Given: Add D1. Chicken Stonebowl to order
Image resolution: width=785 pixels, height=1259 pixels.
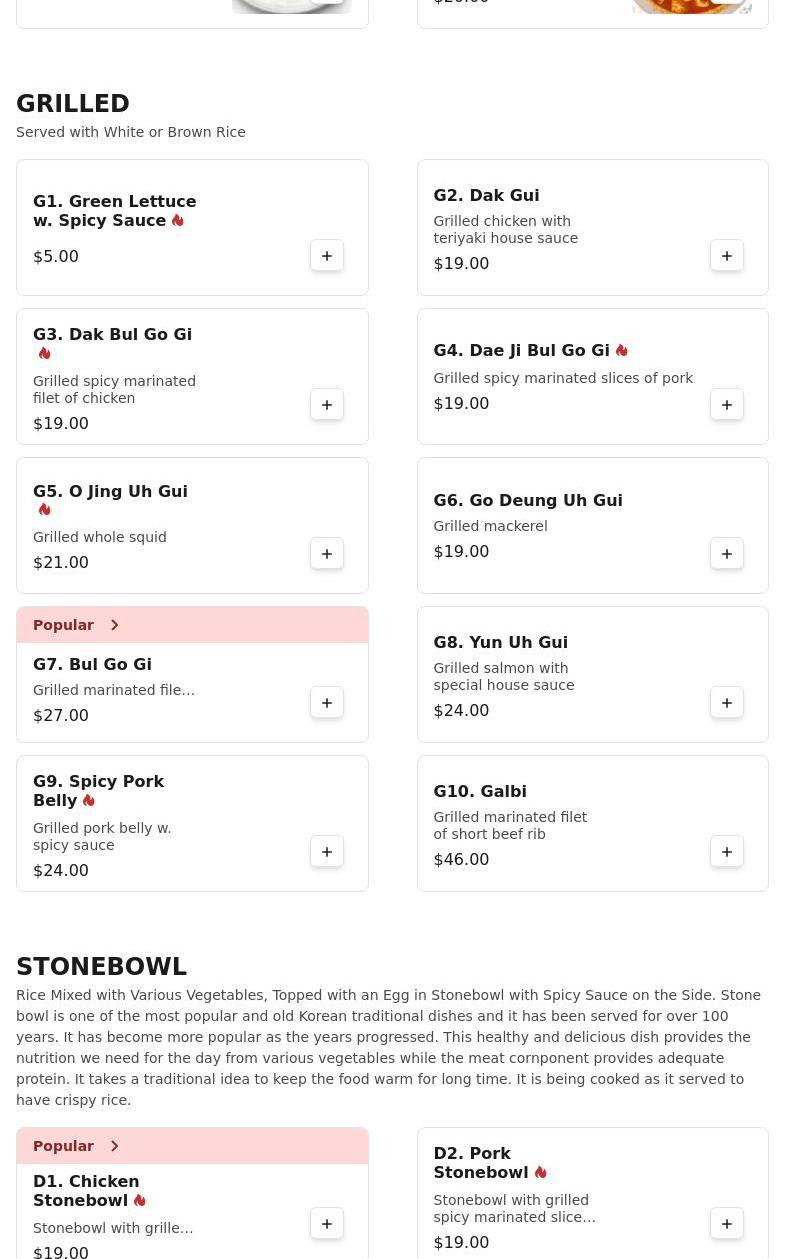Looking at the screenshot, I should [327, 1224].
